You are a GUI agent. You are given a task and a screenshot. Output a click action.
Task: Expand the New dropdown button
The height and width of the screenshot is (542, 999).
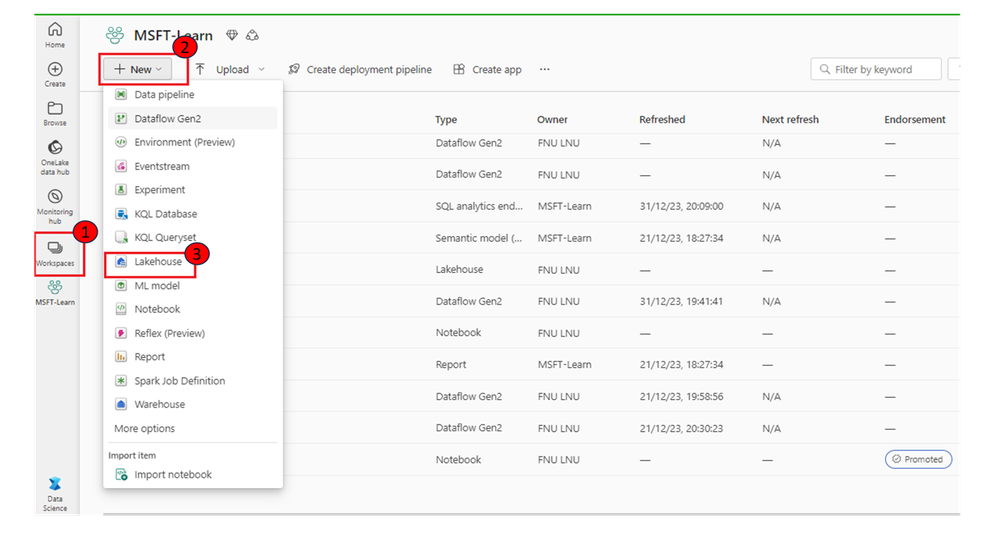tap(139, 69)
